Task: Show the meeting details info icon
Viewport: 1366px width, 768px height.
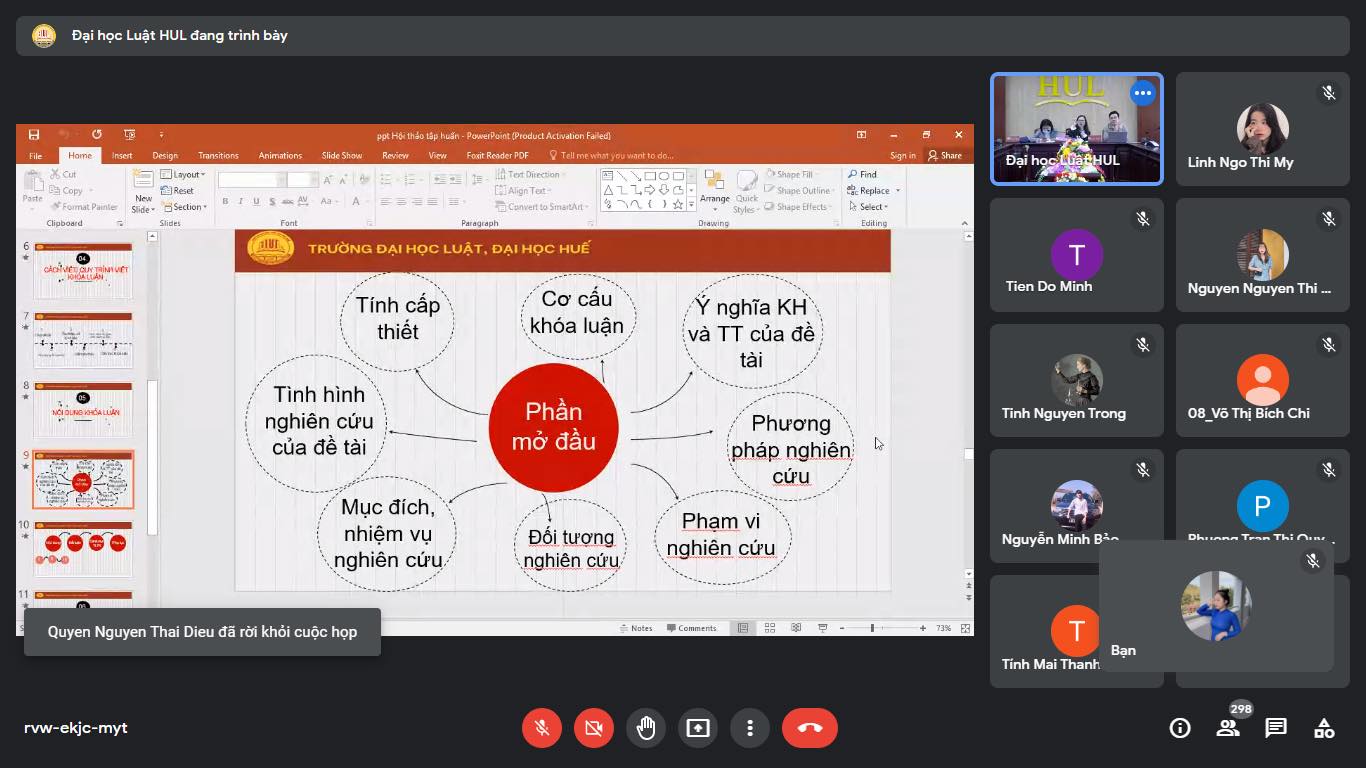Action: pos(1180,728)
